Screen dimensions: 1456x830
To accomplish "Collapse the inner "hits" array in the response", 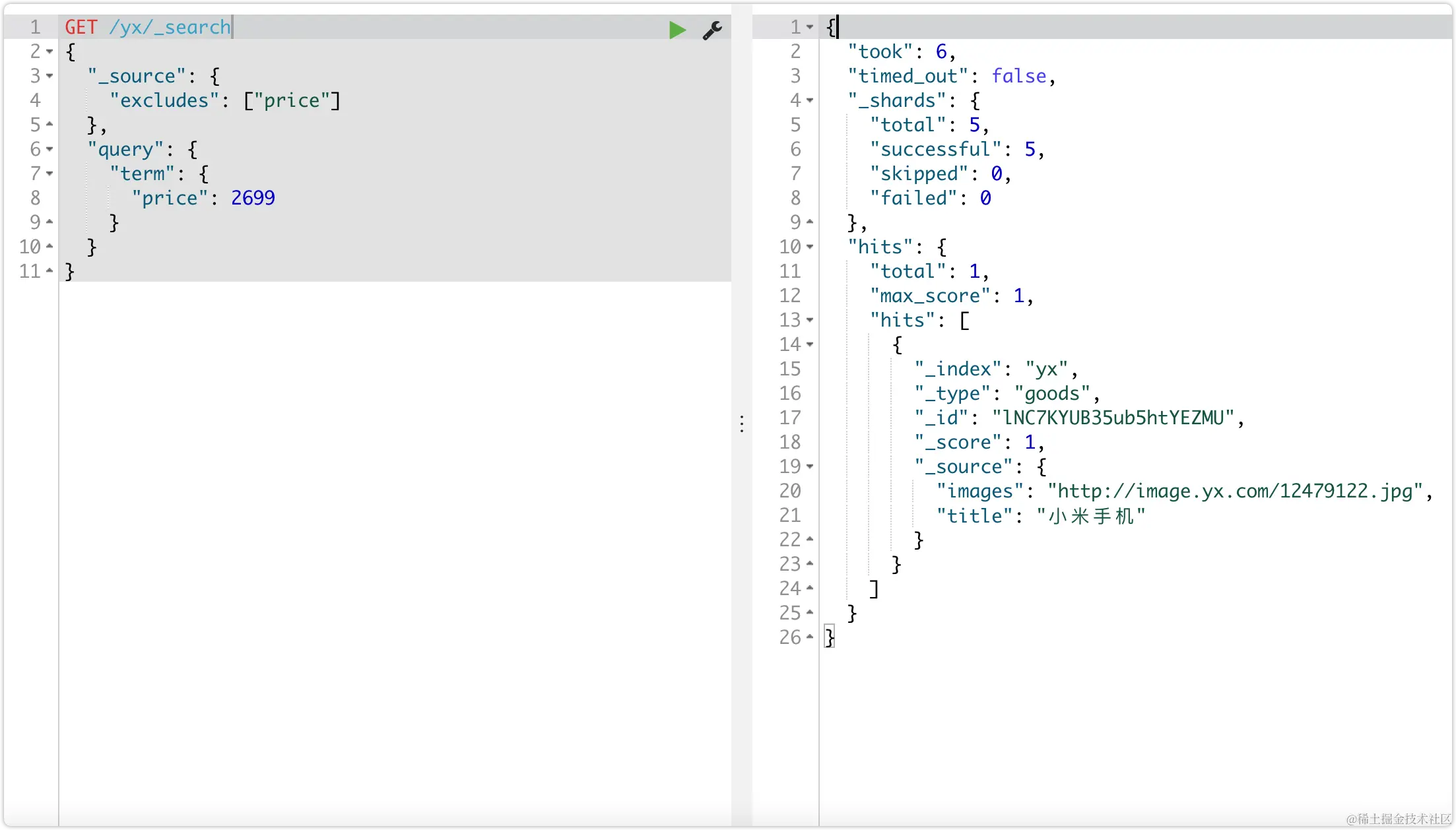I will click(810, 320).
